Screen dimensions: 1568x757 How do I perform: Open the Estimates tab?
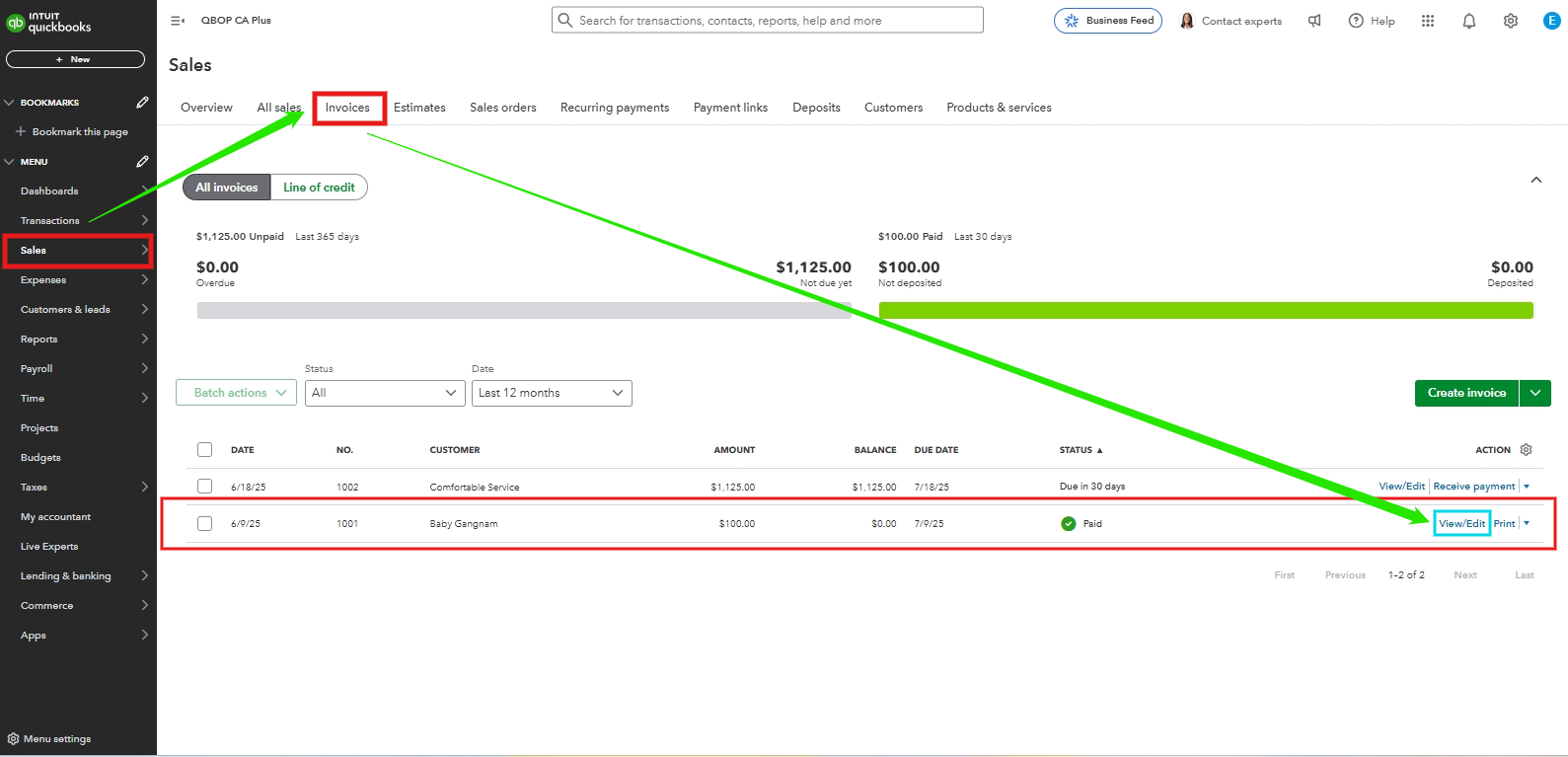(419, 108)
